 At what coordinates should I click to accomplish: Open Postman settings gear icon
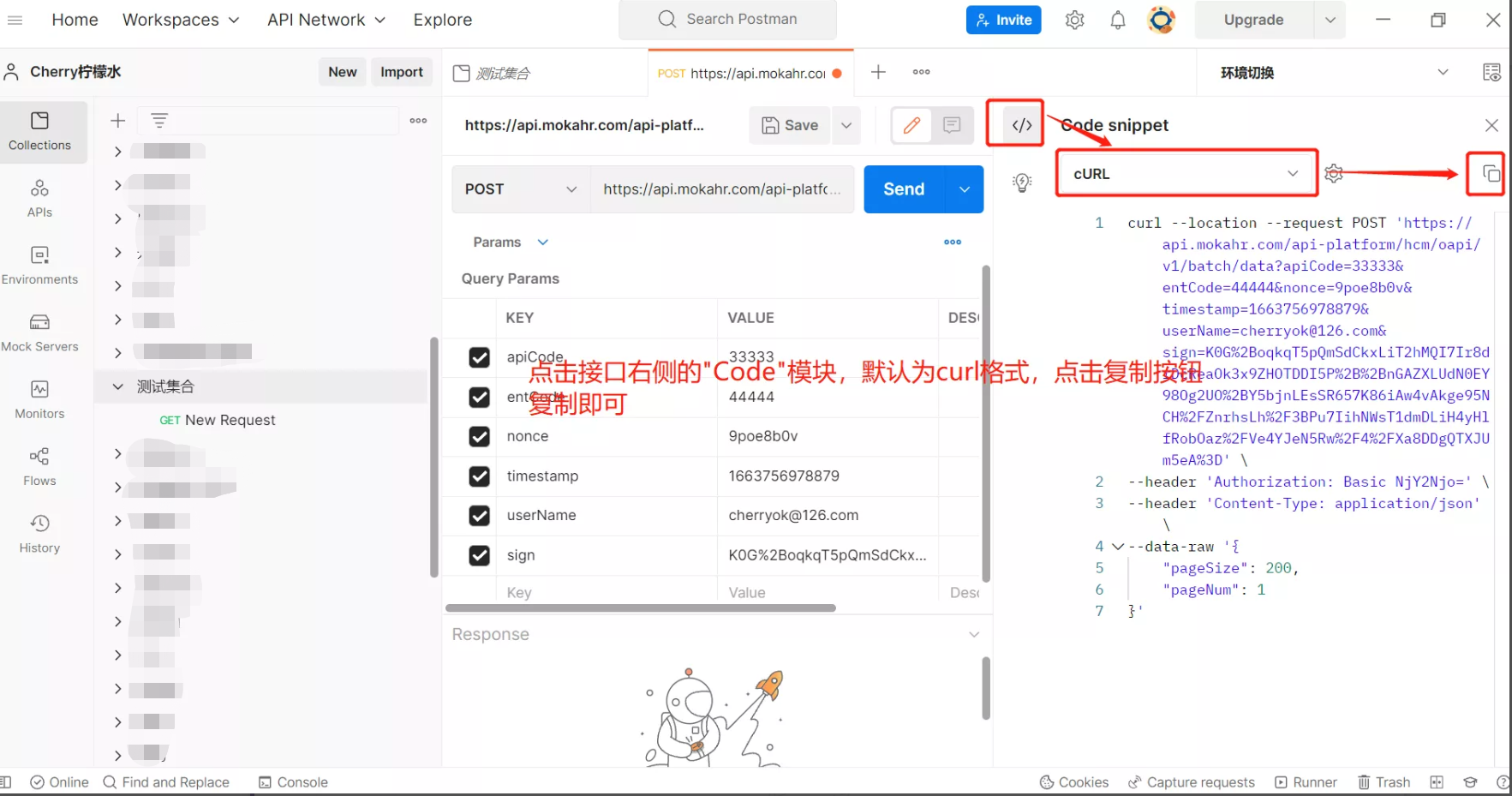point(1075,20)
